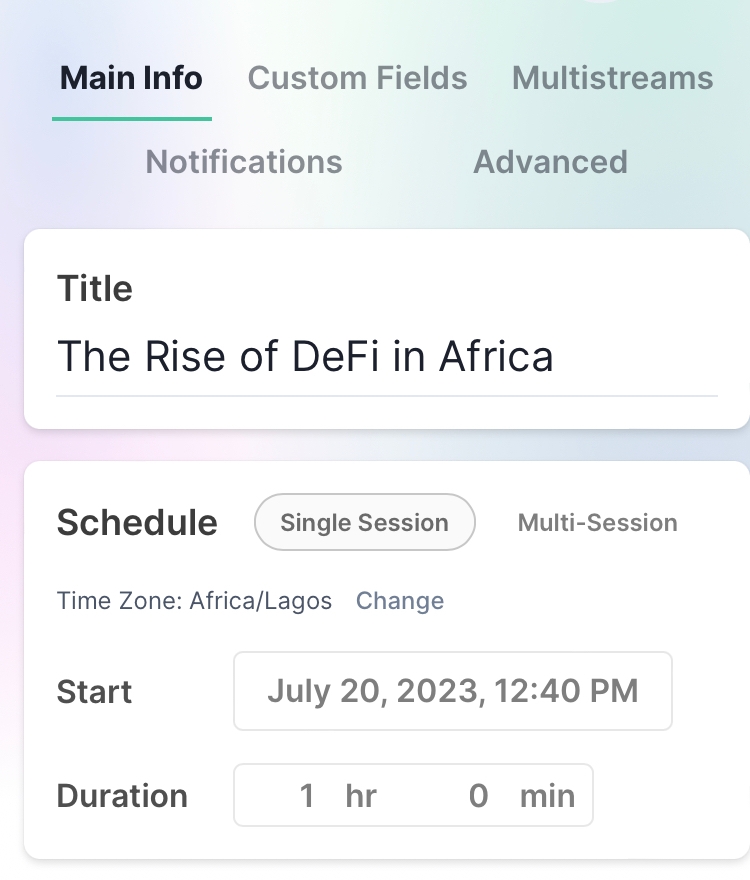Click the 'Start' label
This screenshot has width=750, height=880.
pyautogui.click(x=95, y=692)
